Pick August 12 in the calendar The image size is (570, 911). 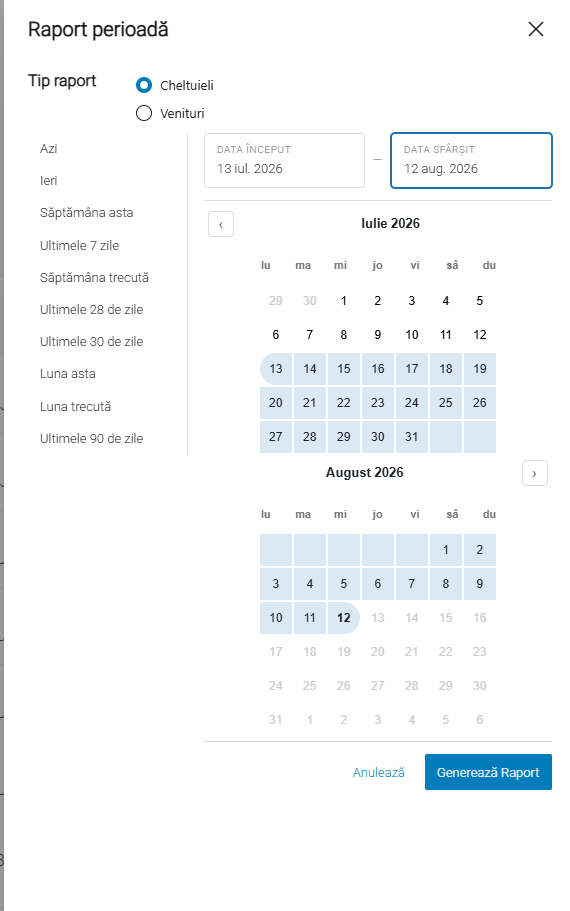pos(344,618)
